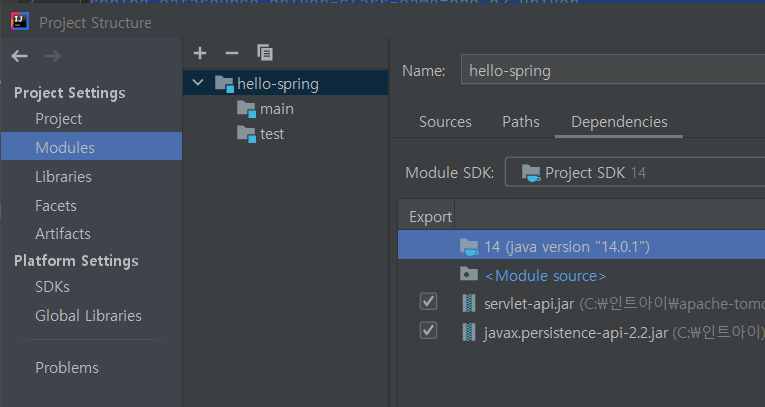
Task: Select Modules in Project Settings
Action: point(92,146)
